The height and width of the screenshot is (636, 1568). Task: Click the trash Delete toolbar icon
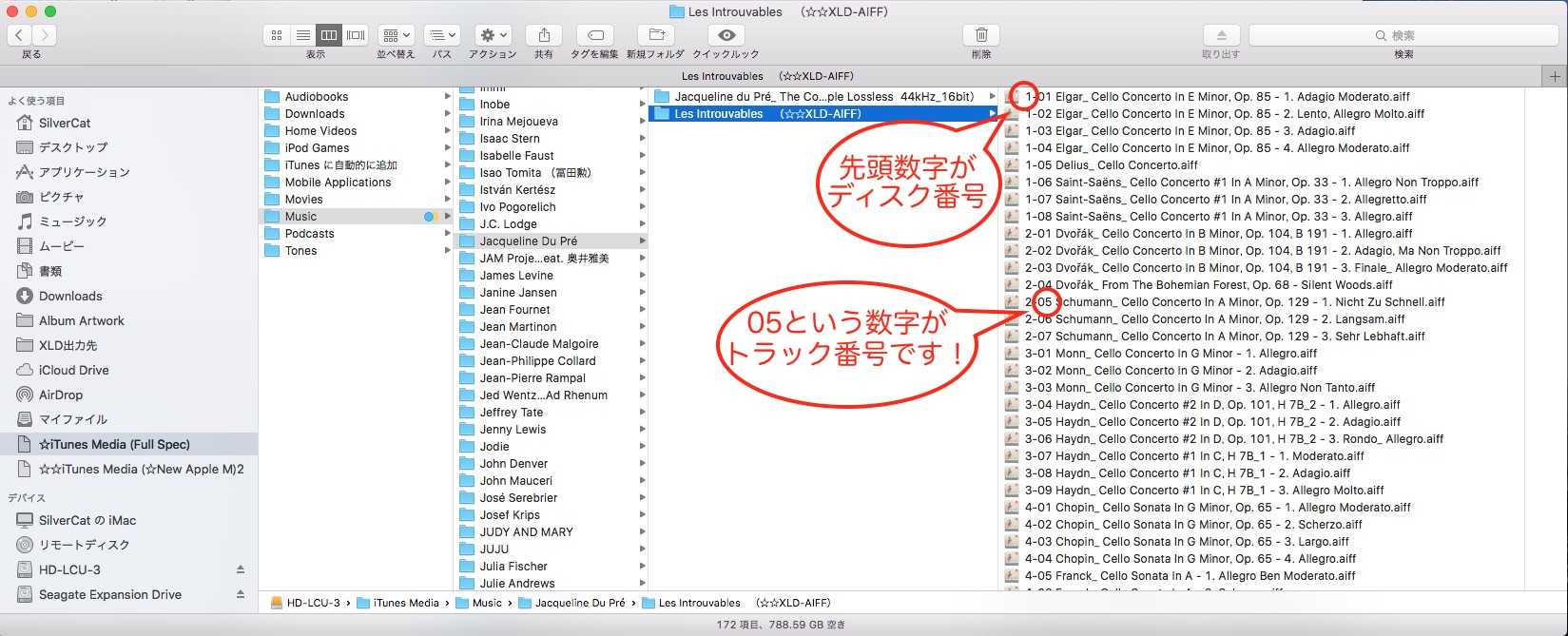981,35
